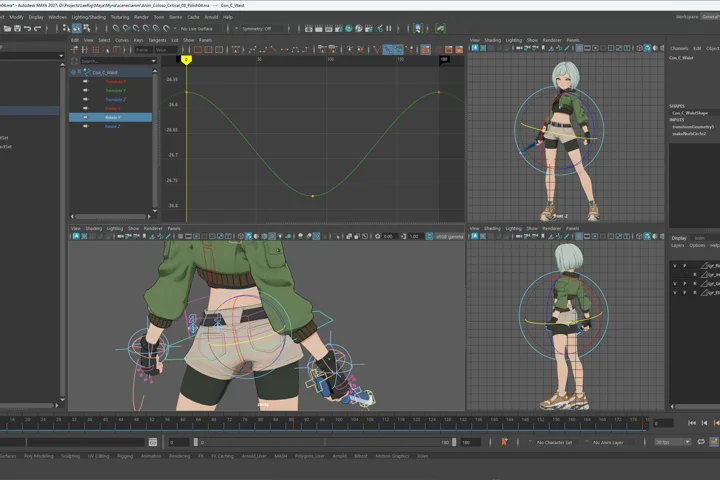Click the range slider bar between 0 and 180
This screenshot has height=480, width=720.
(x=324, y=442)
